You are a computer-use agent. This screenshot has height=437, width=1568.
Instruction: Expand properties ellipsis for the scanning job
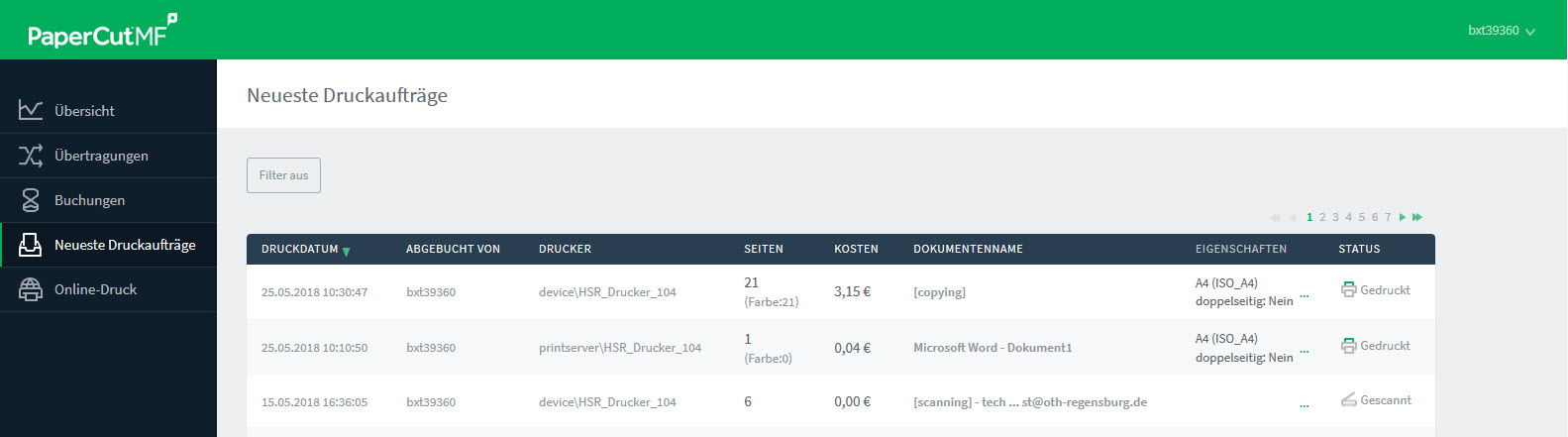1304,405
